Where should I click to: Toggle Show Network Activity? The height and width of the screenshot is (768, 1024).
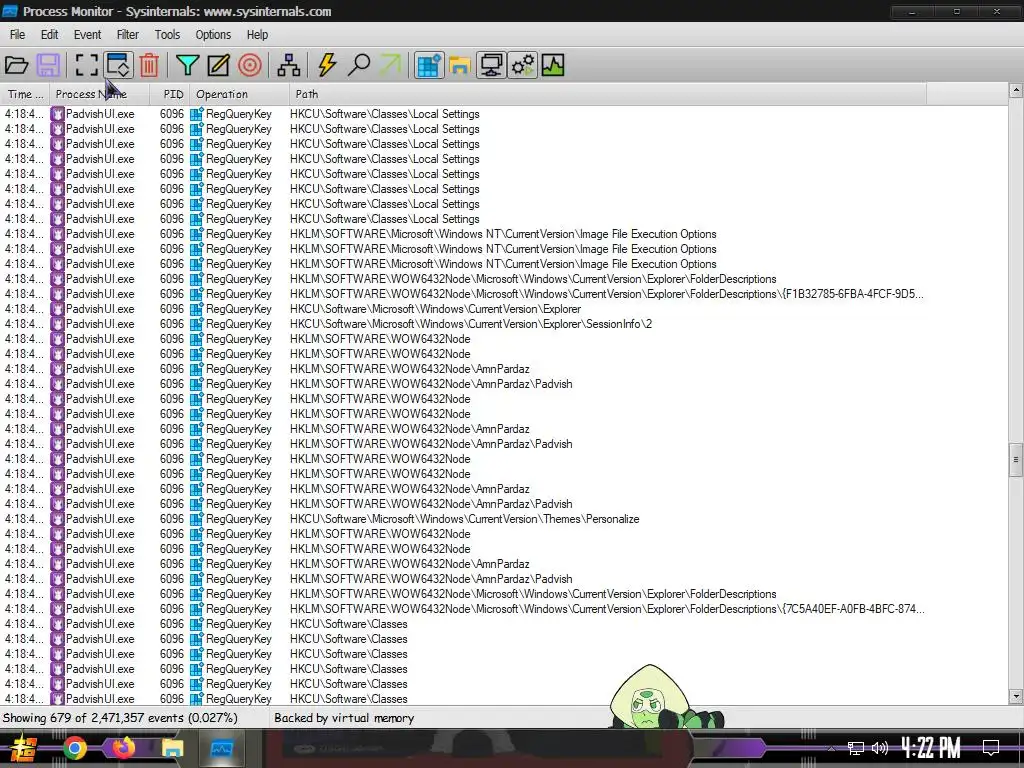(x=491, y=65)
